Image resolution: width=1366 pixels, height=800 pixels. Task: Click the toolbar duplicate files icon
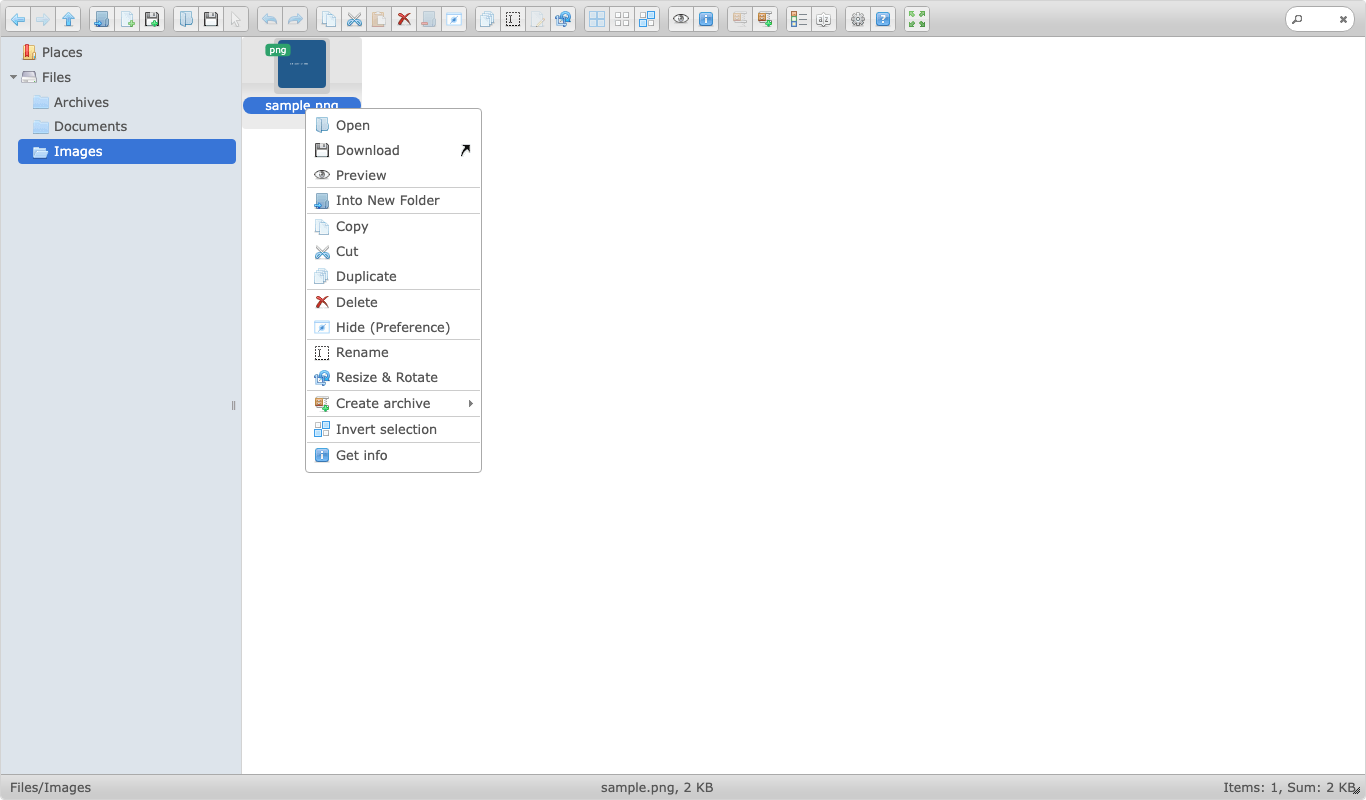tap(487, 19)
